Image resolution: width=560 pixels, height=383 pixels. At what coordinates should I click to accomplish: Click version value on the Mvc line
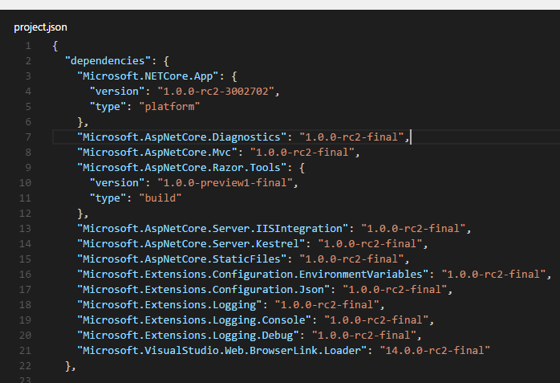click(x=302, y=153)
